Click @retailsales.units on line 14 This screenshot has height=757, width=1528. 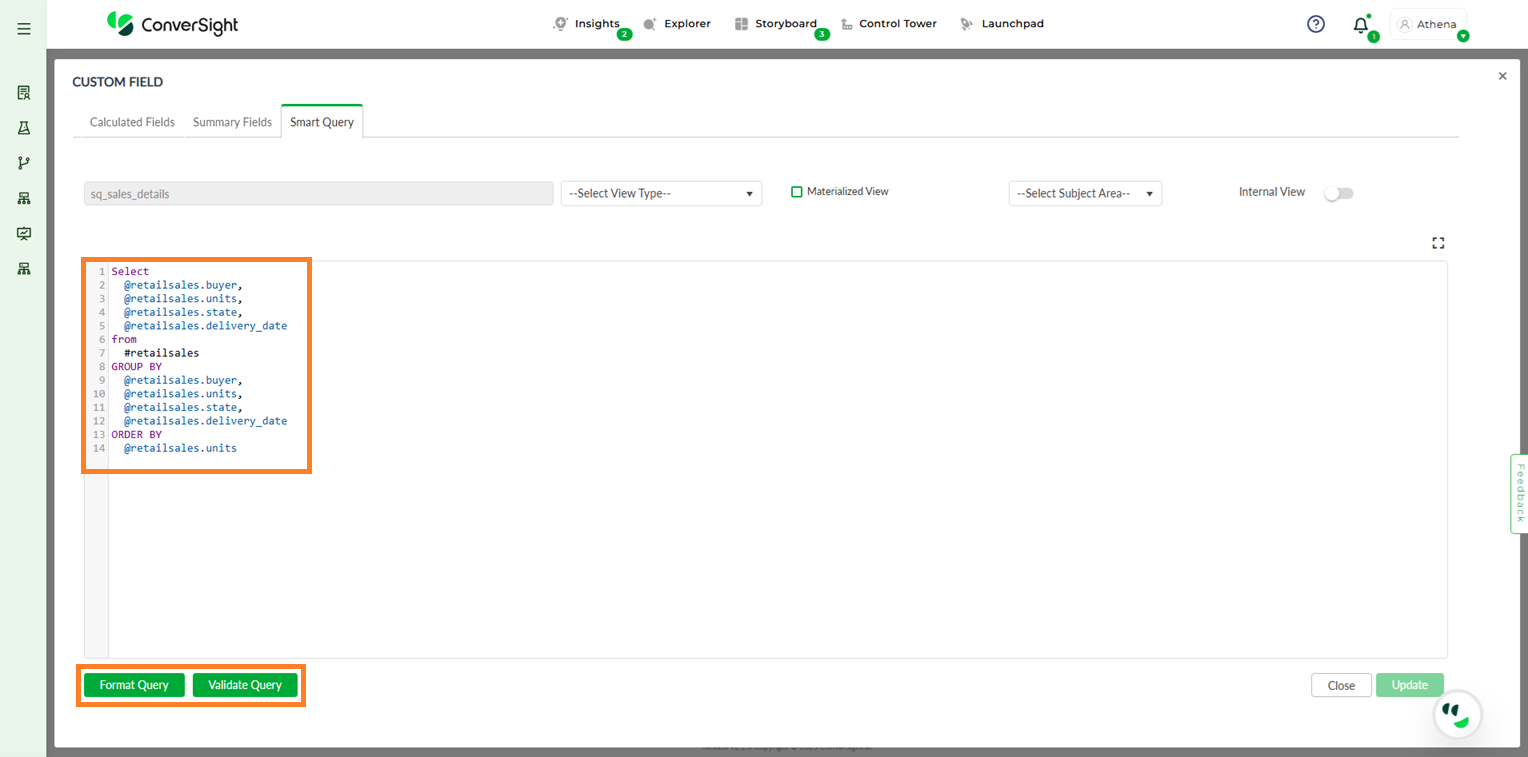point(180,448)
